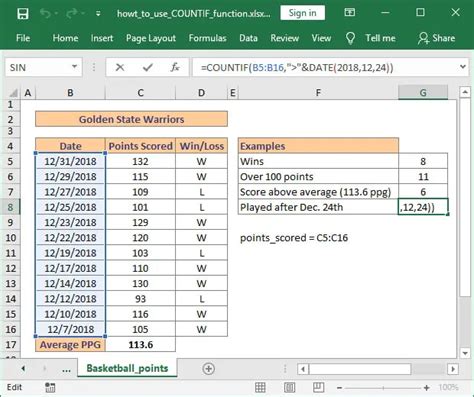Open the Formulas ribbon tab
Viewport: 474px width, 397px height.
[207, 38]
